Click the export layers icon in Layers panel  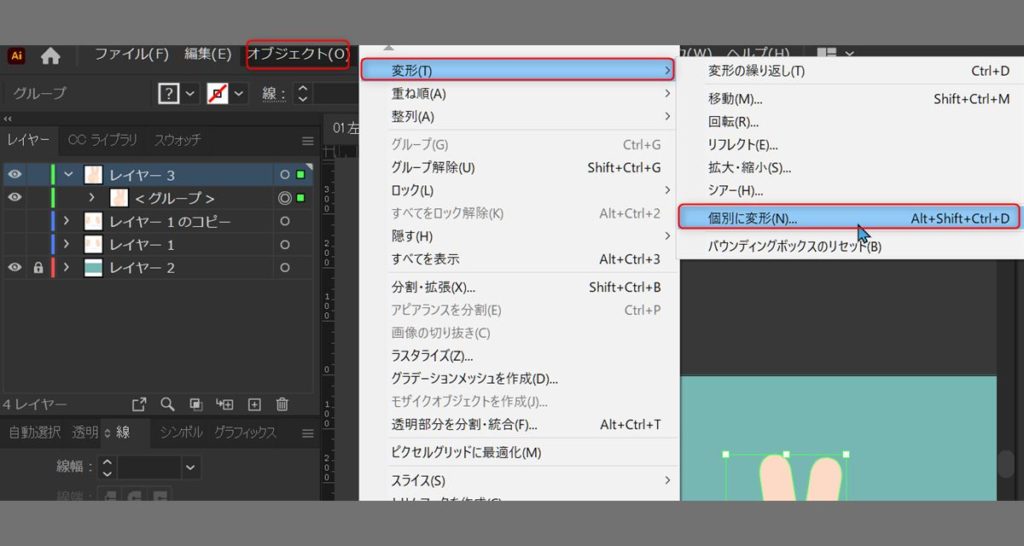[x=139, y=404]
